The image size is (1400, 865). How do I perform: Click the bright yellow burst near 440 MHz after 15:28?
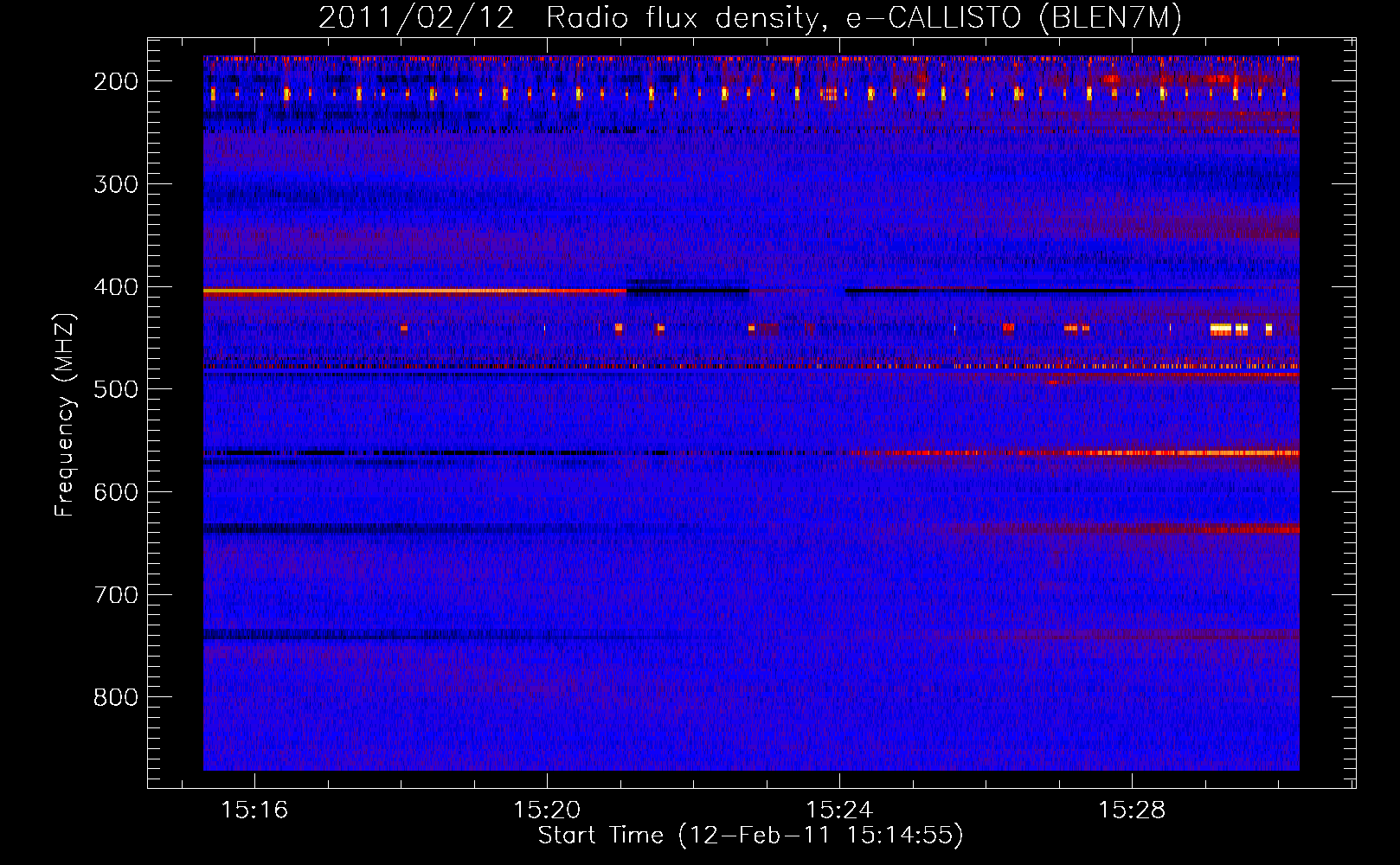1220,329
